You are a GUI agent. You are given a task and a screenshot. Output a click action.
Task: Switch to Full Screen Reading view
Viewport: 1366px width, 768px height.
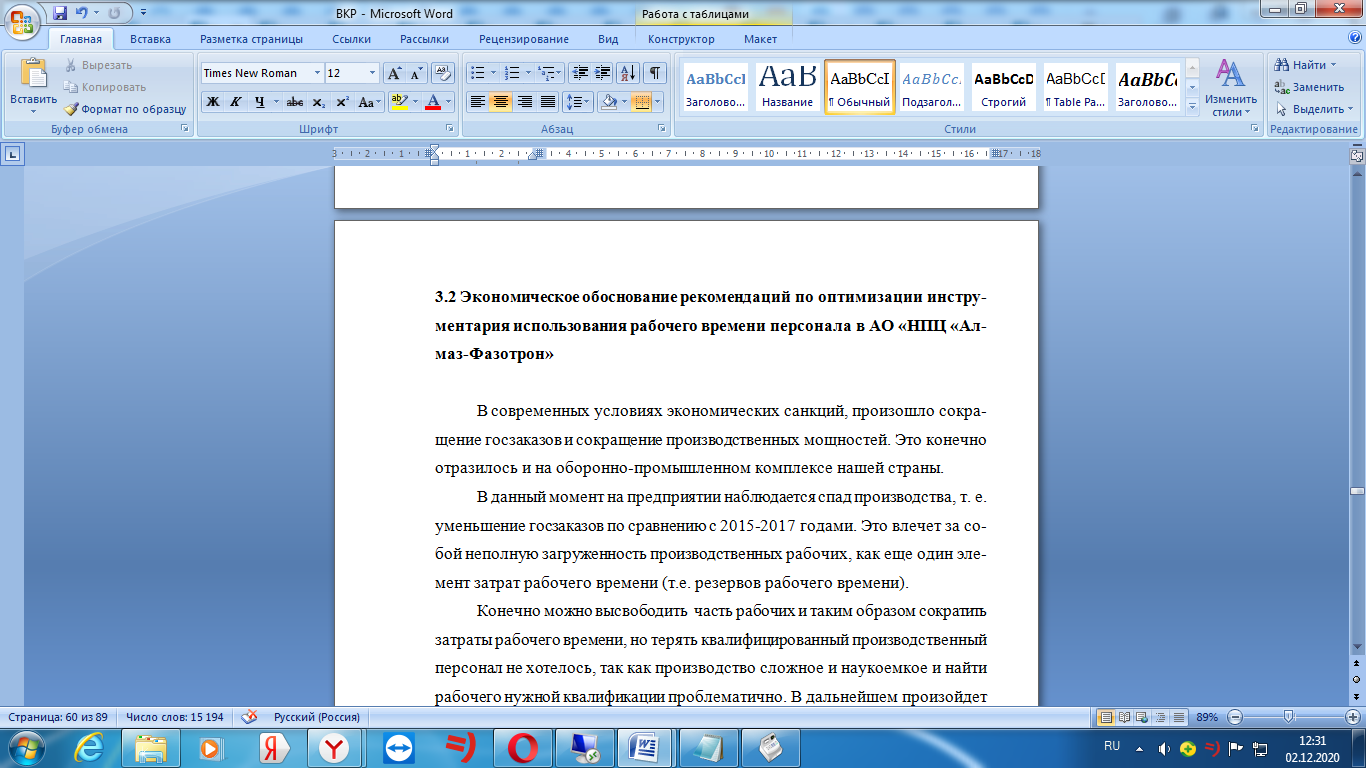pos(1125,717)
